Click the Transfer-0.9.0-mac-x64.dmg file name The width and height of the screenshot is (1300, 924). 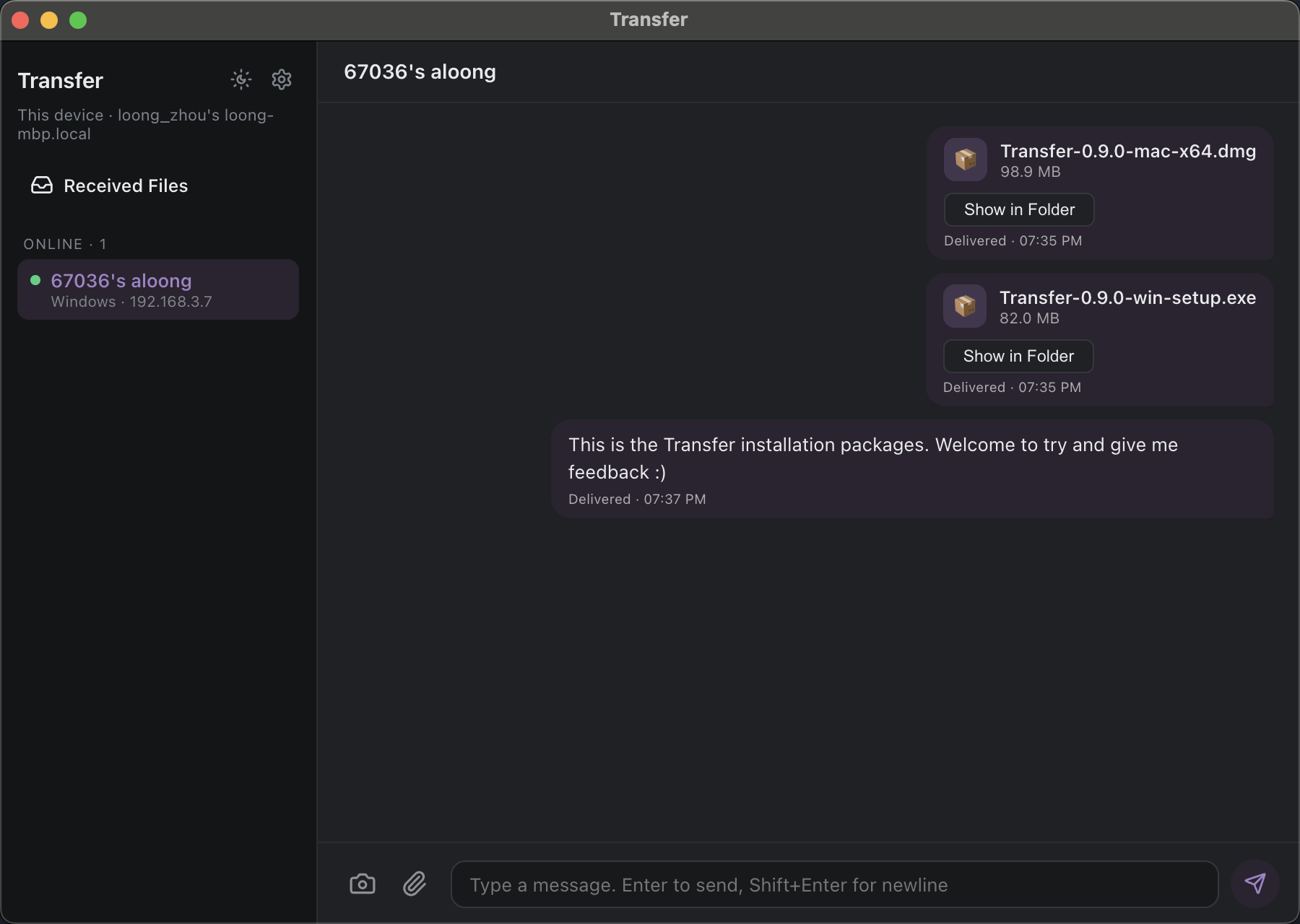[x=1128, y=151]
